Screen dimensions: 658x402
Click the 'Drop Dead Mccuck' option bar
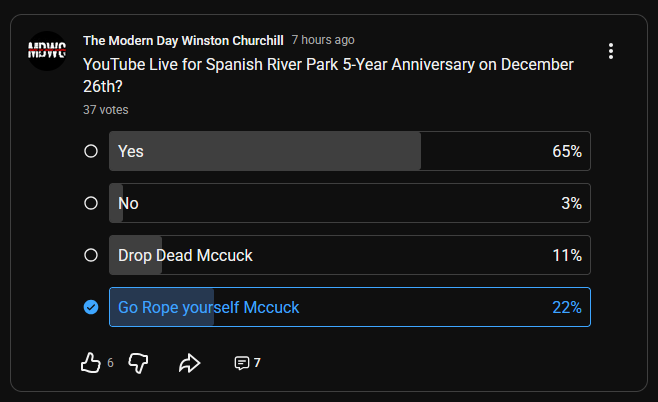pos(349,255)
